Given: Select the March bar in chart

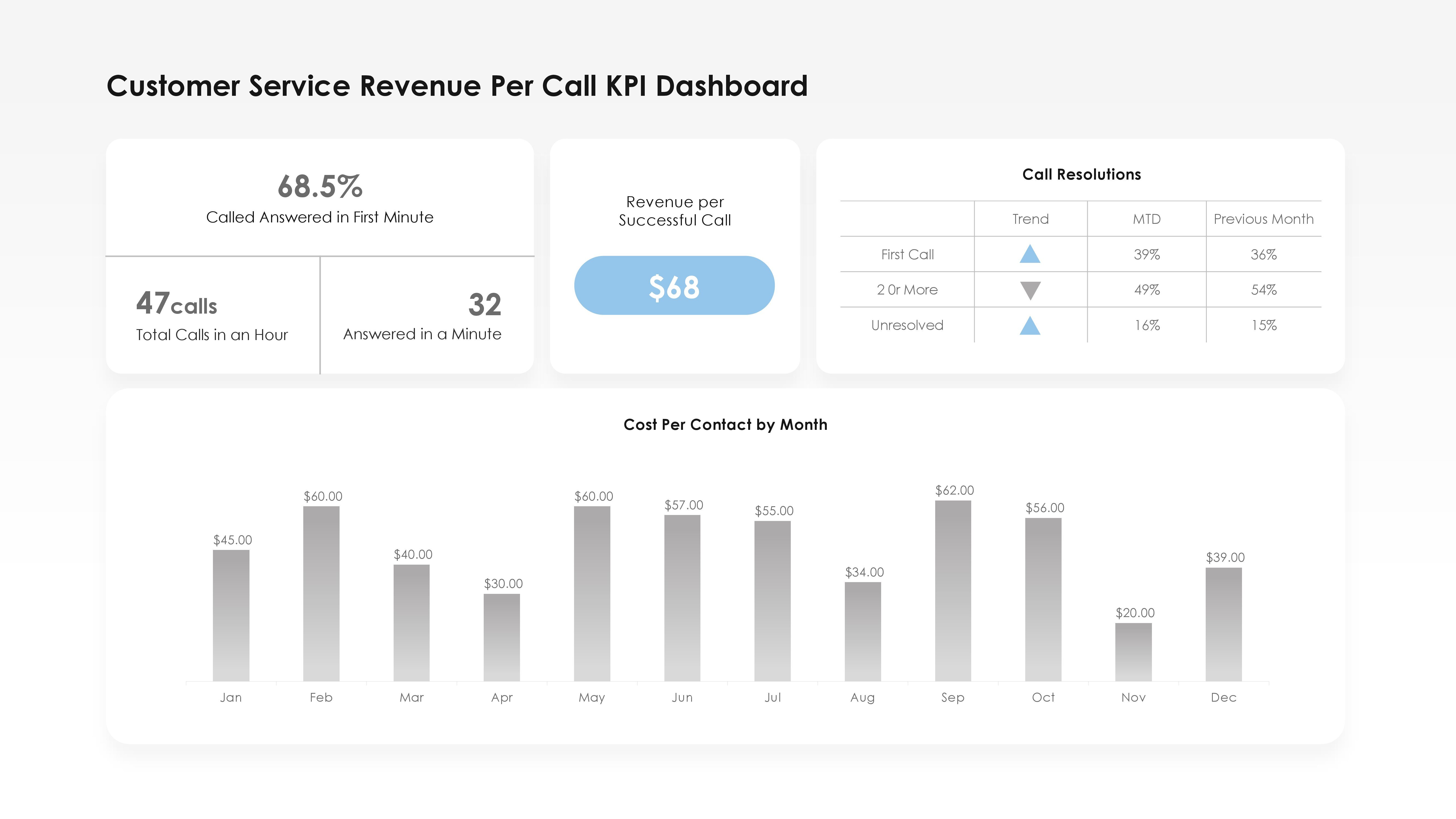Looking at the screenshot, I should 411,623.
